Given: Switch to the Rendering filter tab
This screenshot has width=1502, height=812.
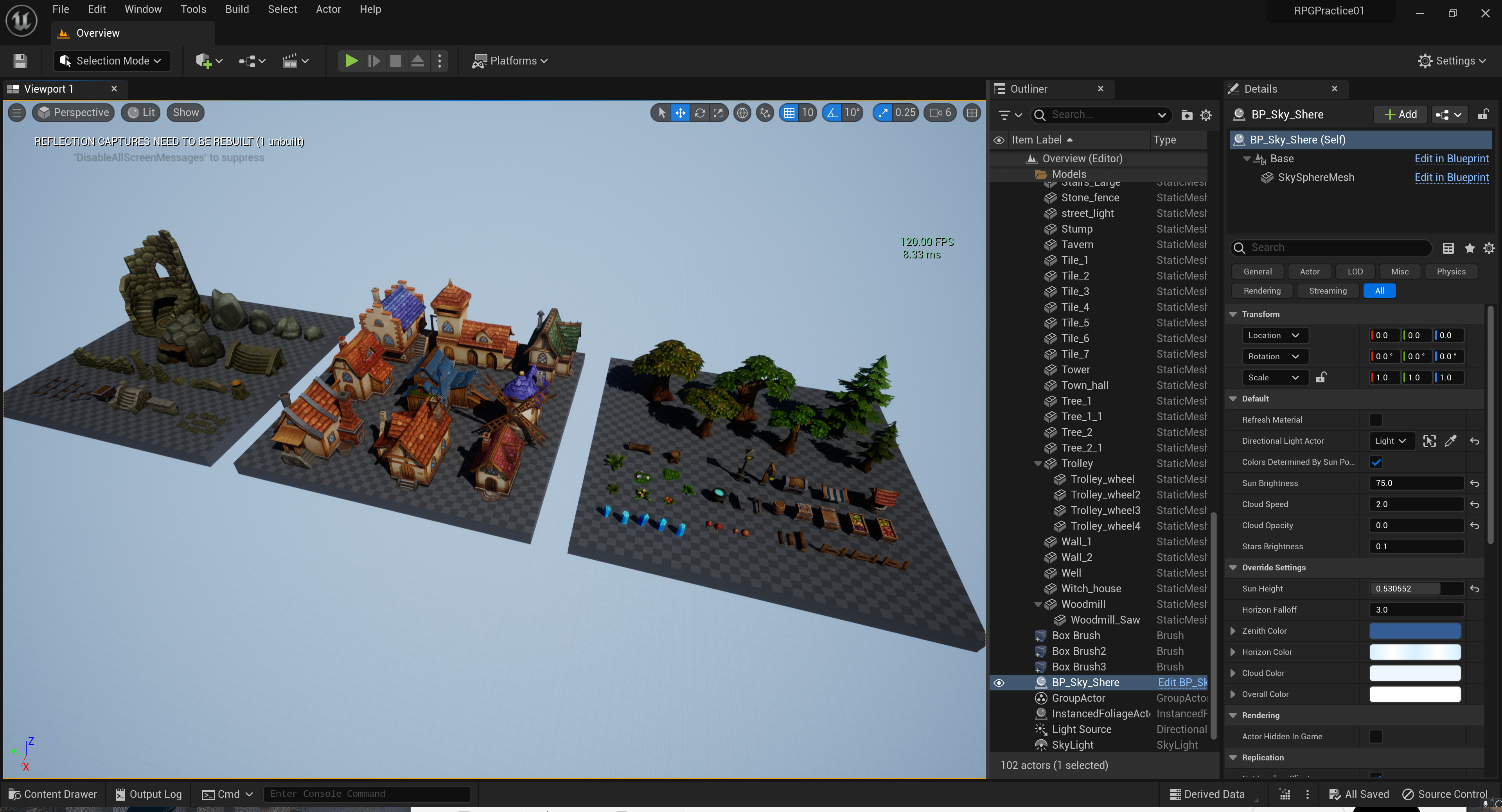Looking at the screenshot, I should click(1262, 291).
